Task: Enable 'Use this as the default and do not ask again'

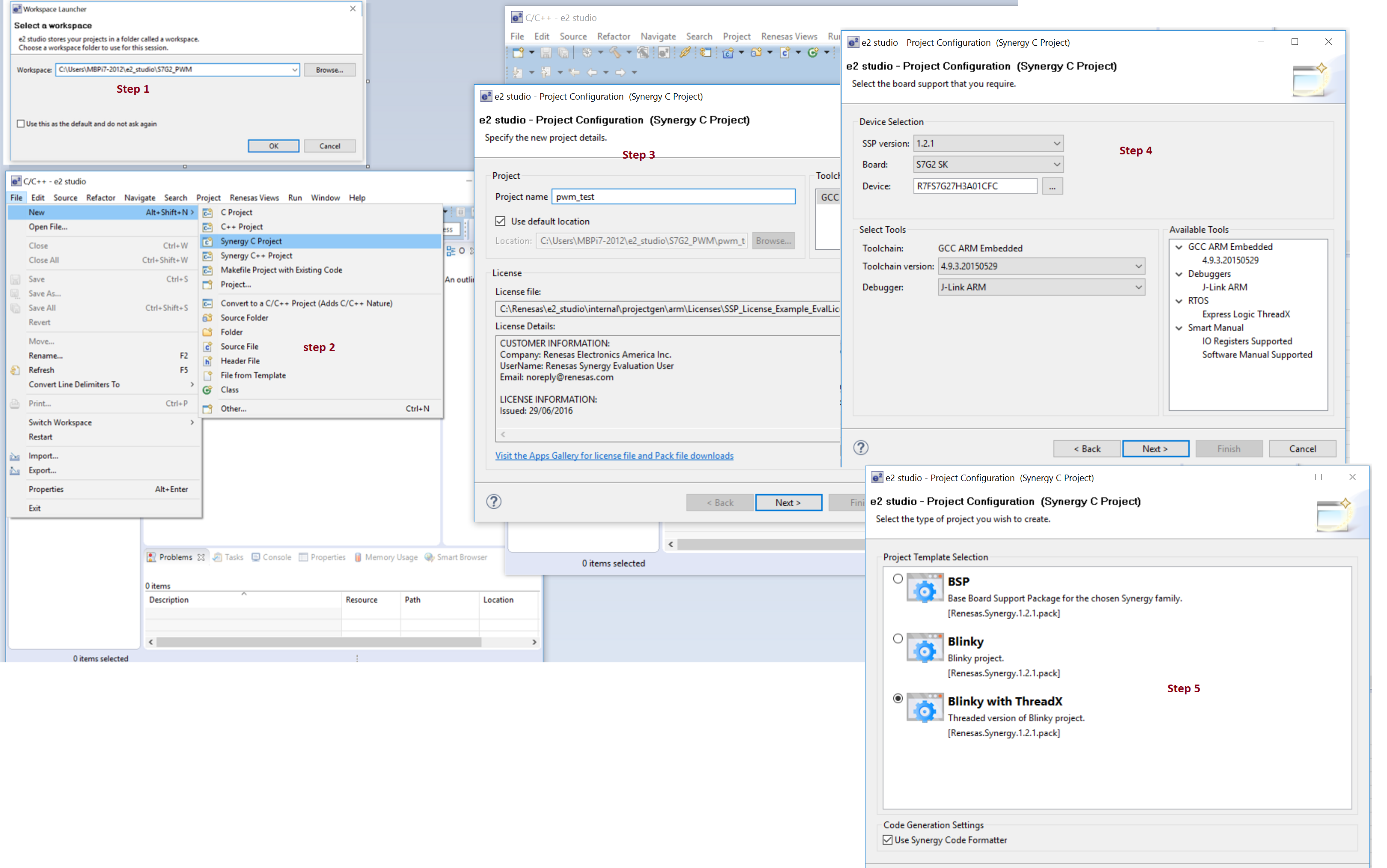Action: 21,124
